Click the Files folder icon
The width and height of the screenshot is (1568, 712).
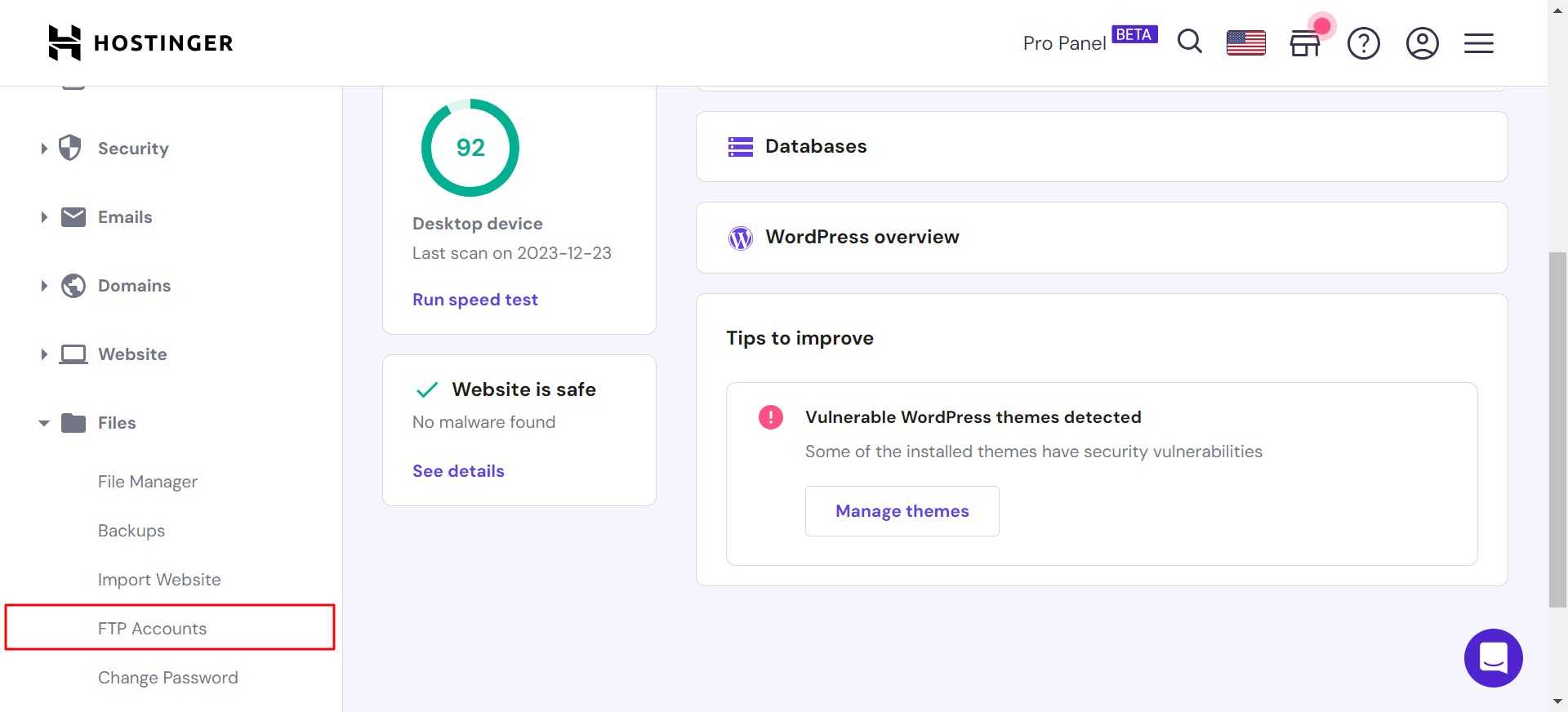click(x=73, y=423)
